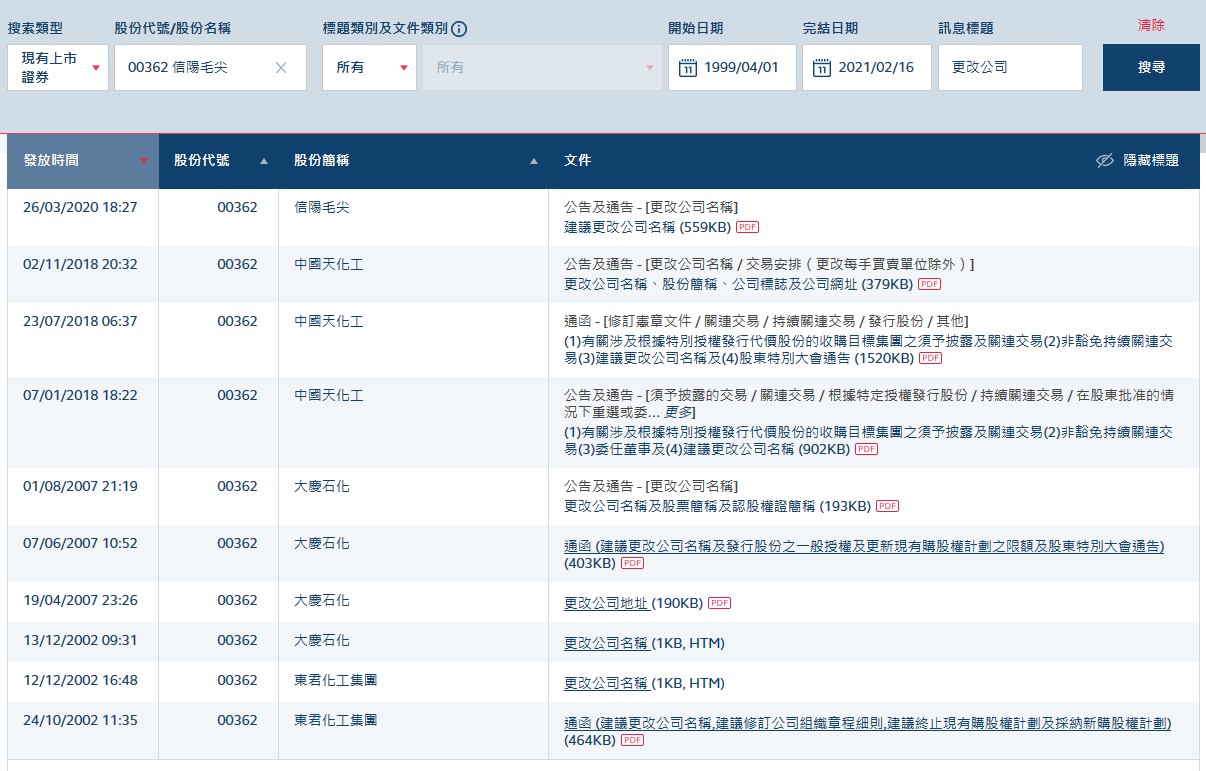
Task: Click PDF icon for 建議更改公司名稱 (559KB)
Action: (747, 227)
